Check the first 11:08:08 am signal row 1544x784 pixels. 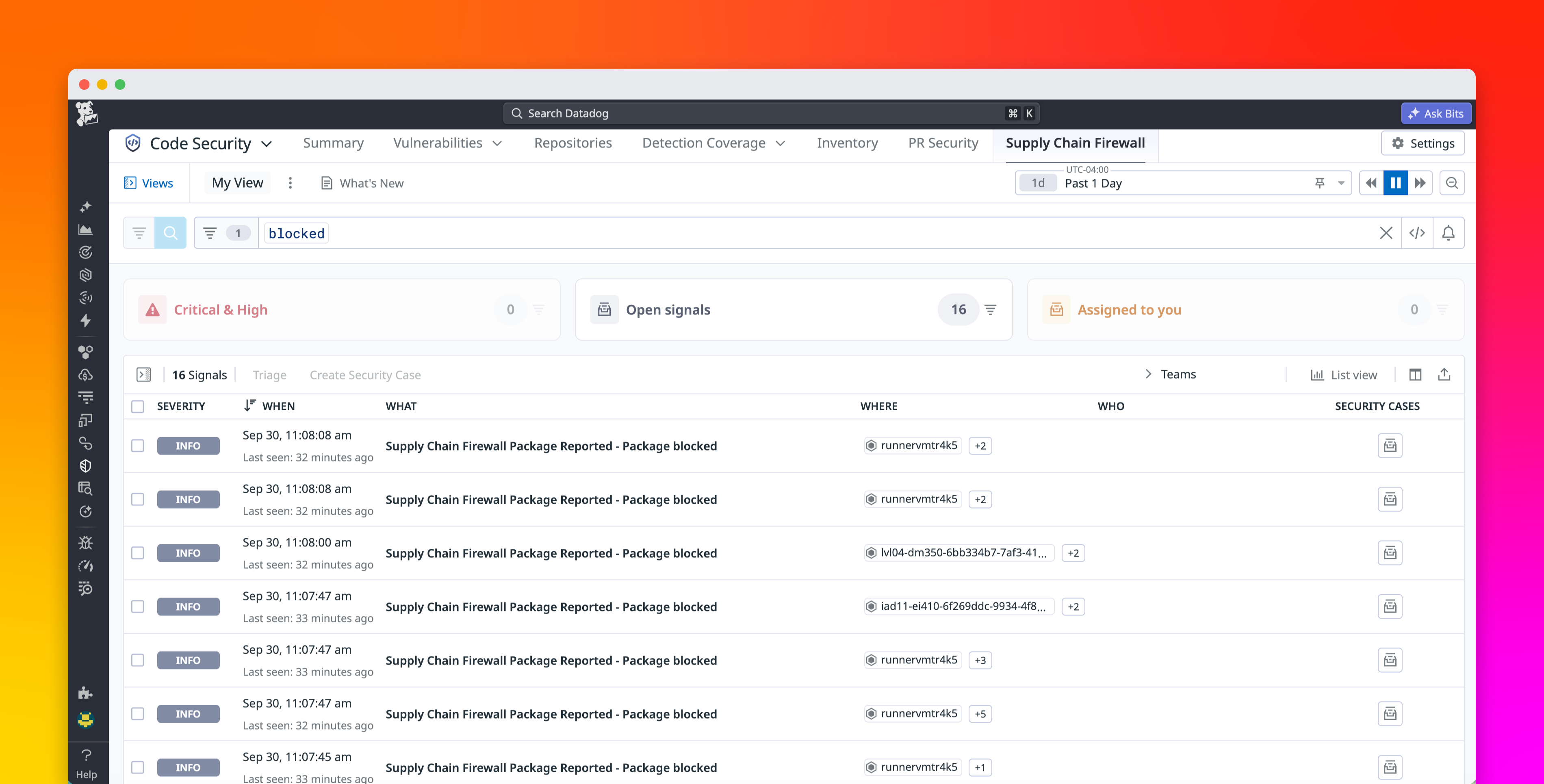[138, 446]
